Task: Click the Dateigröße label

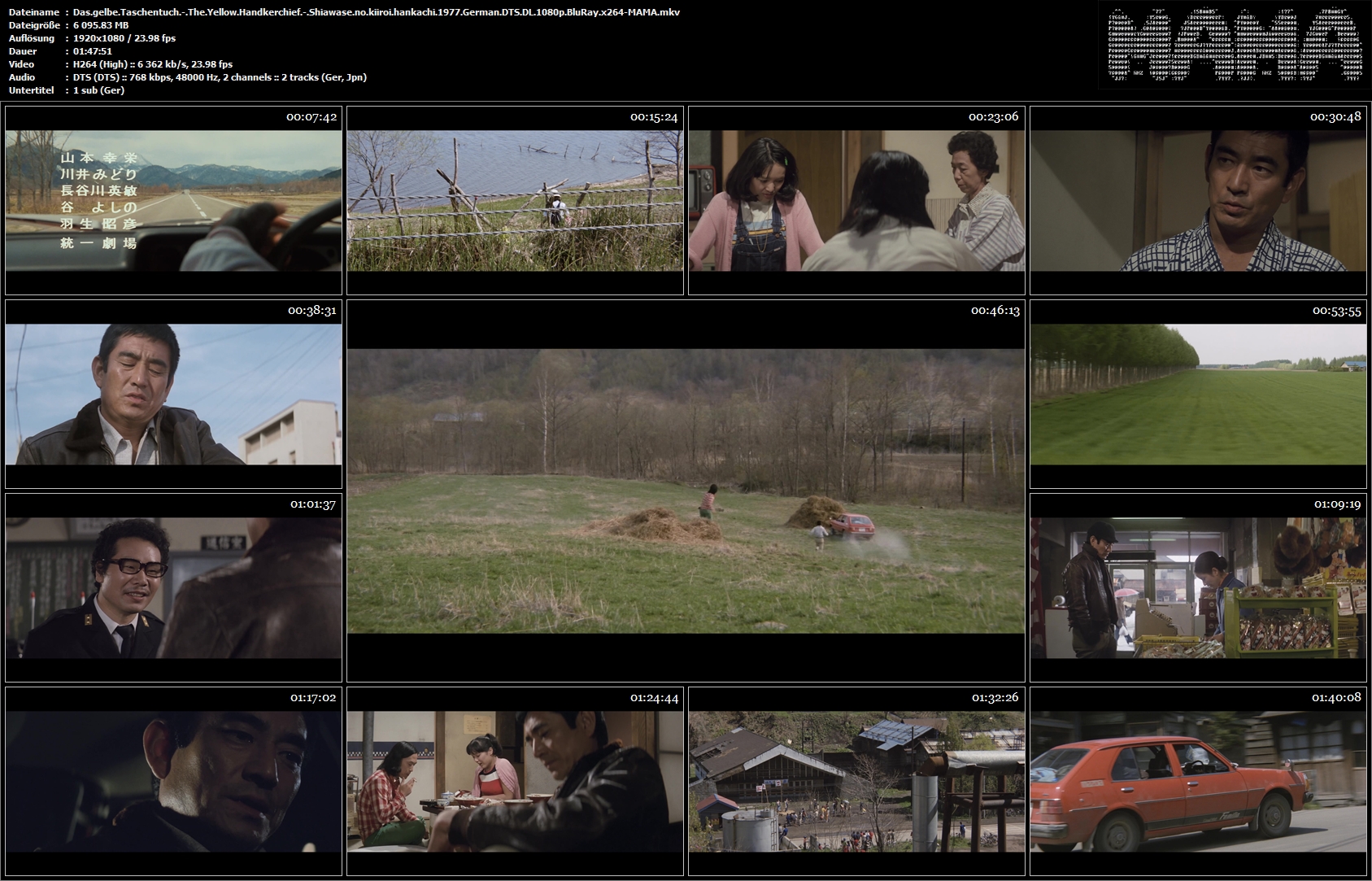Action: tap(34, 25)
